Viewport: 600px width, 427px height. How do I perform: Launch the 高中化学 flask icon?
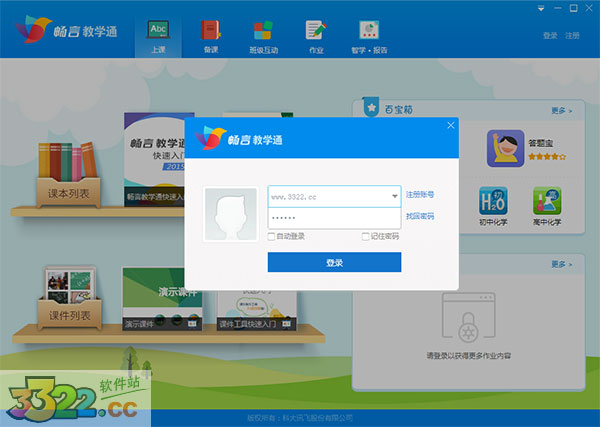547,201
